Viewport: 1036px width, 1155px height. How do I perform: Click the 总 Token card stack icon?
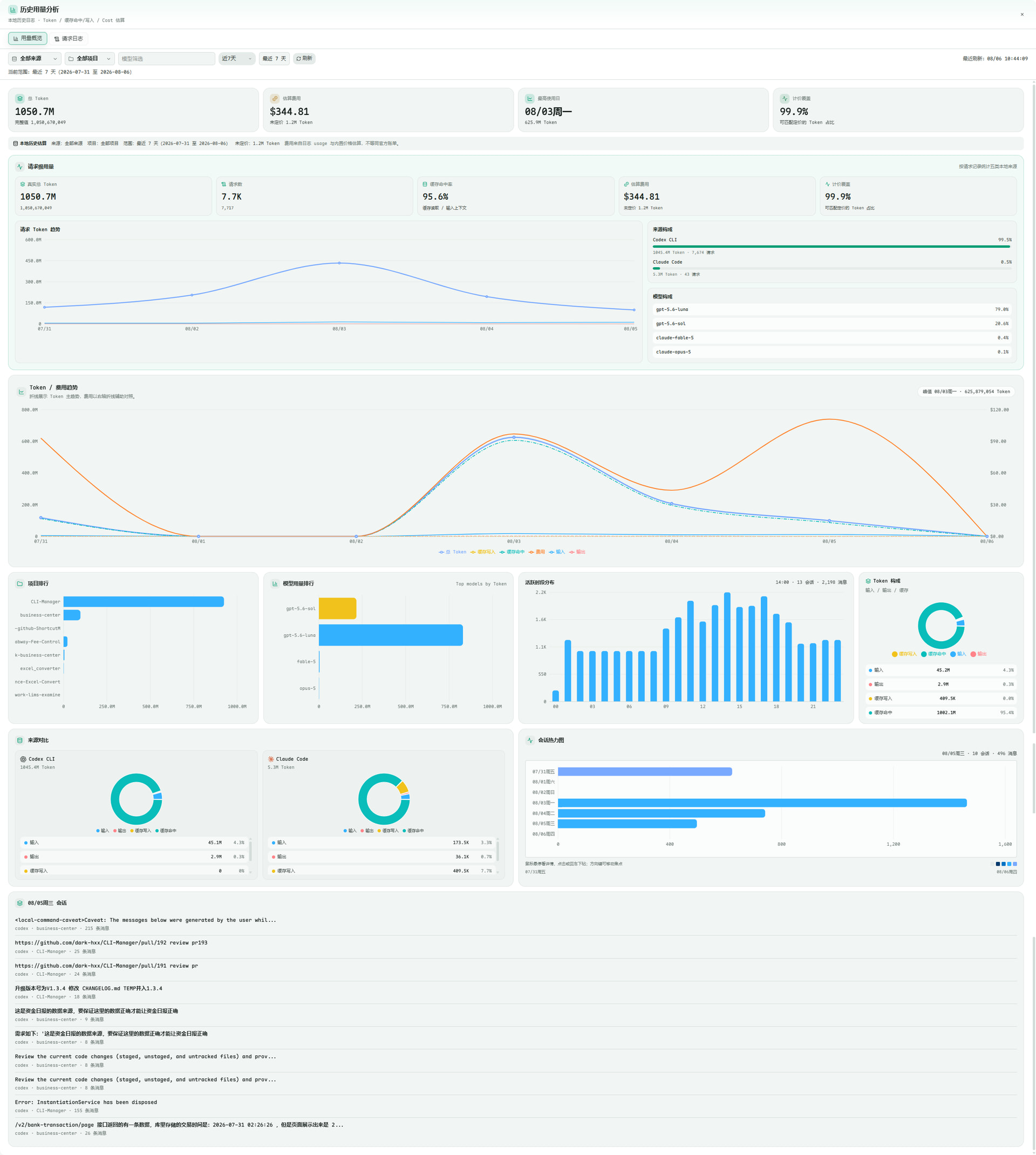[20, 98]
